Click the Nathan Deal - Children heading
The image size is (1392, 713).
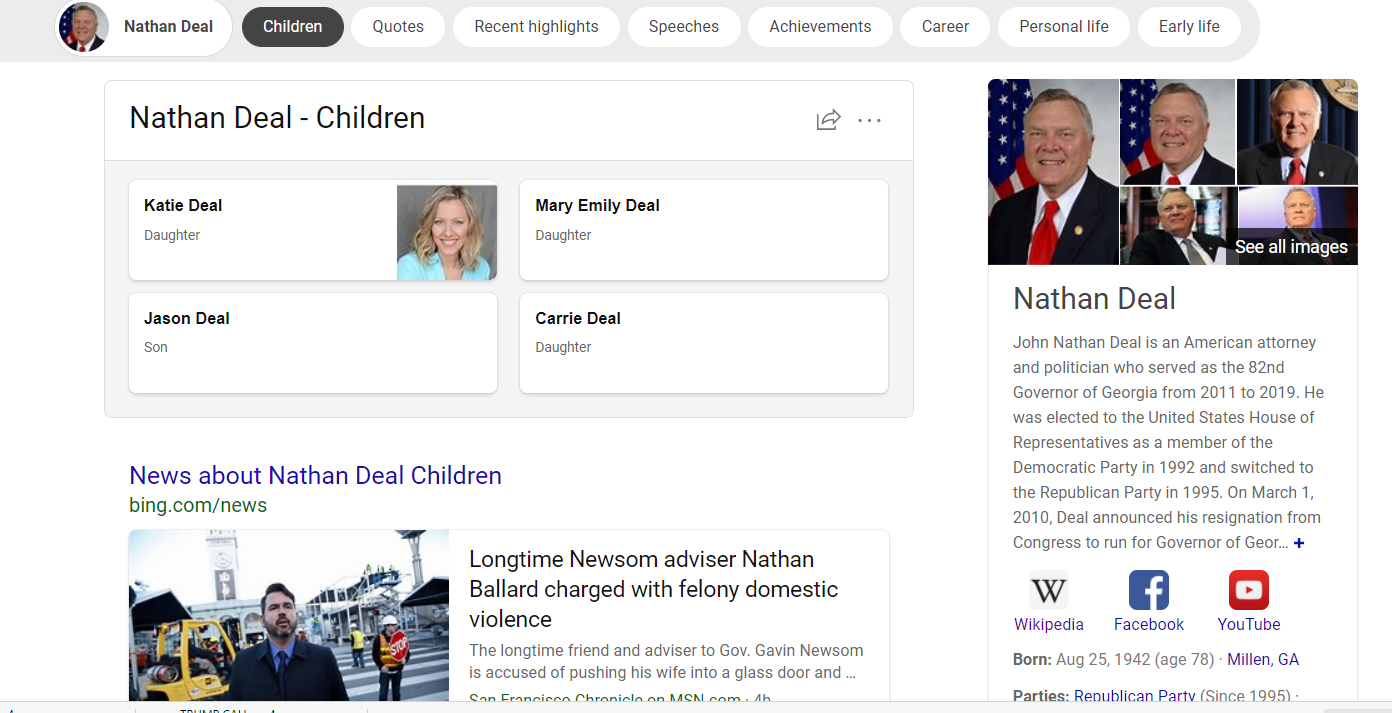click(x=277, y=118)
